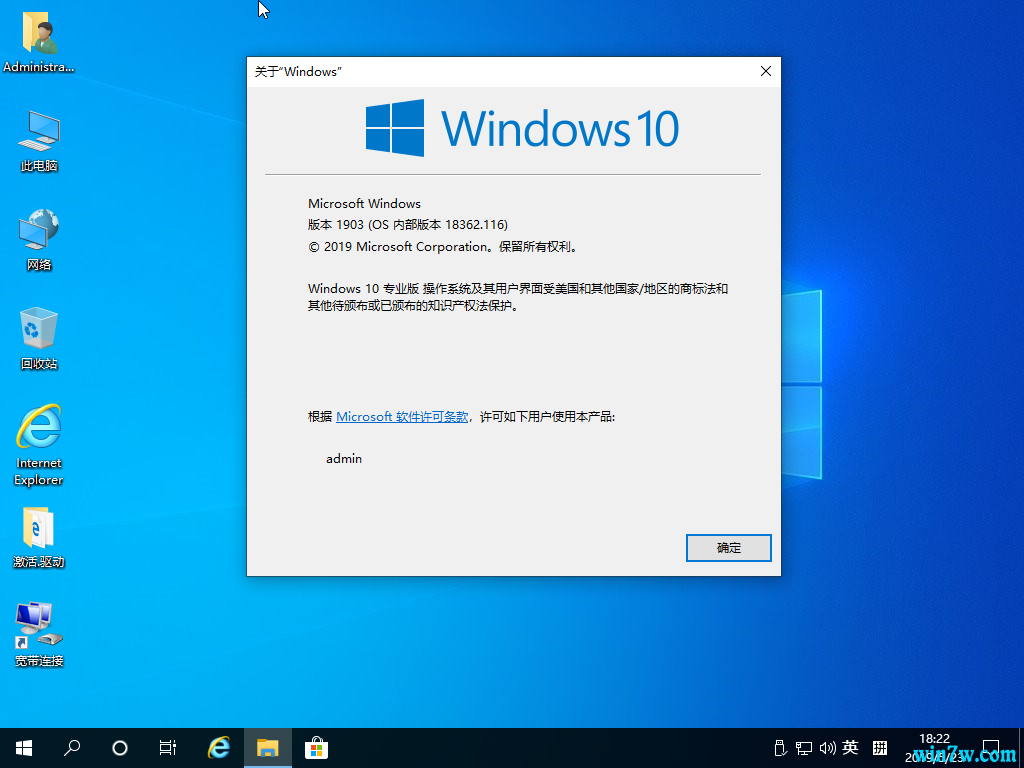Click the 确定 button

[x=729, y=548]
